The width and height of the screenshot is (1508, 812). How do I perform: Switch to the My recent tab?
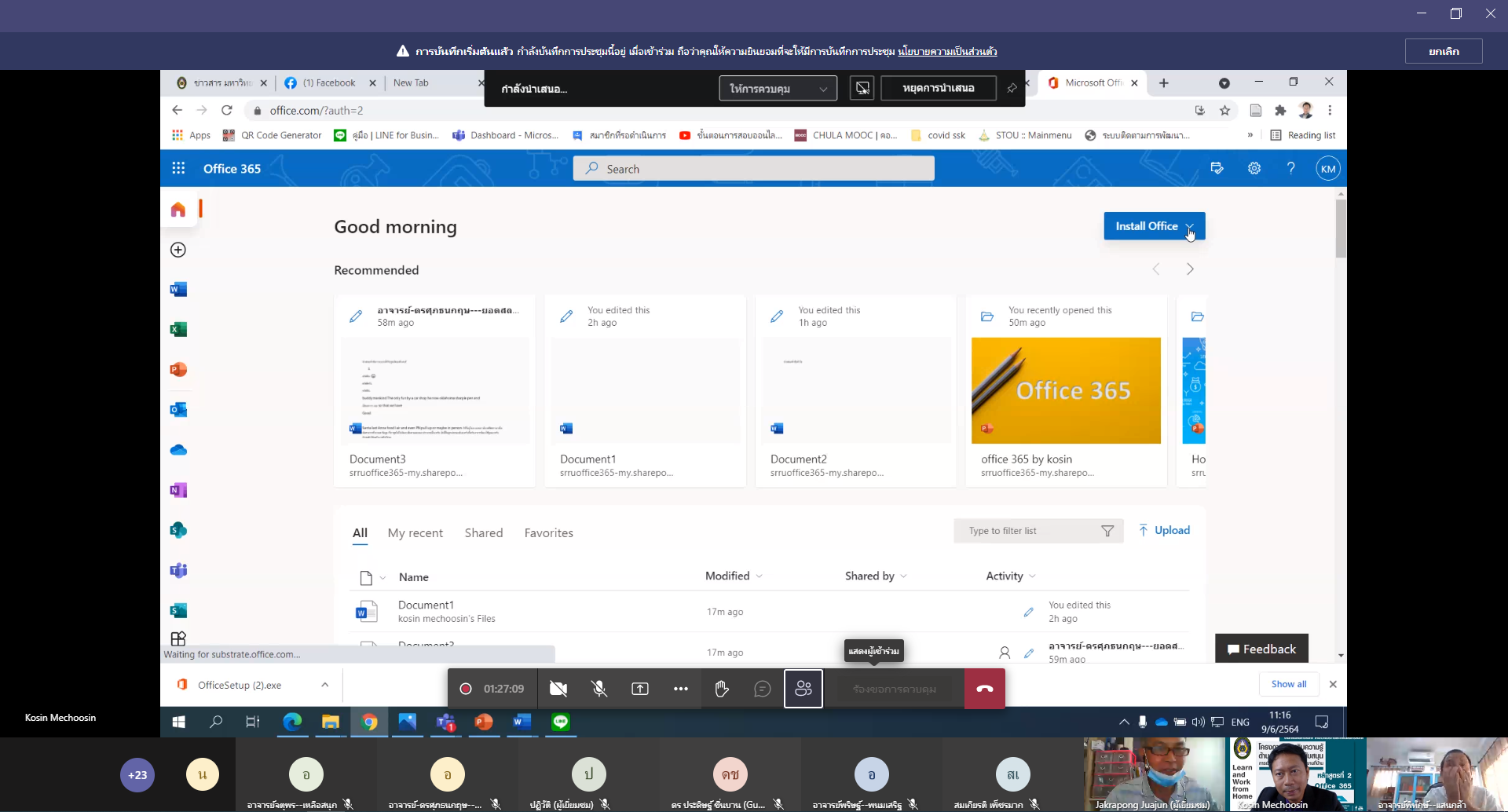pyautogui.click(x=415, y=532)
